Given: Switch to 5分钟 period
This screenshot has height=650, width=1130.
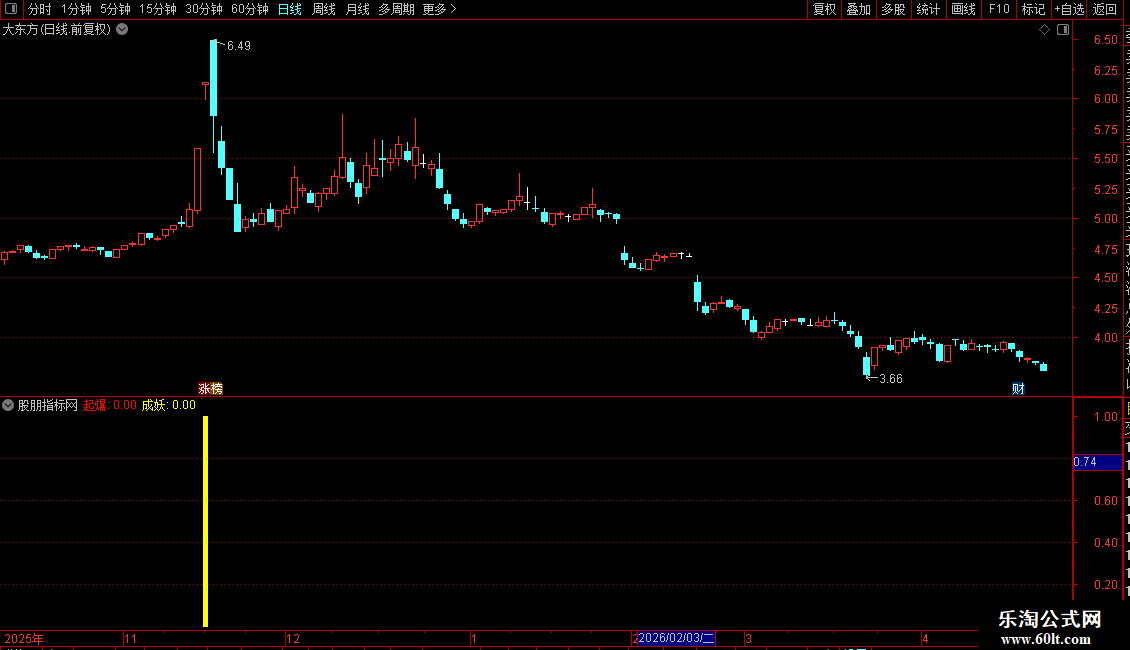Looking at the screenshot, I should pyautogui.click(x=115, y=9).
